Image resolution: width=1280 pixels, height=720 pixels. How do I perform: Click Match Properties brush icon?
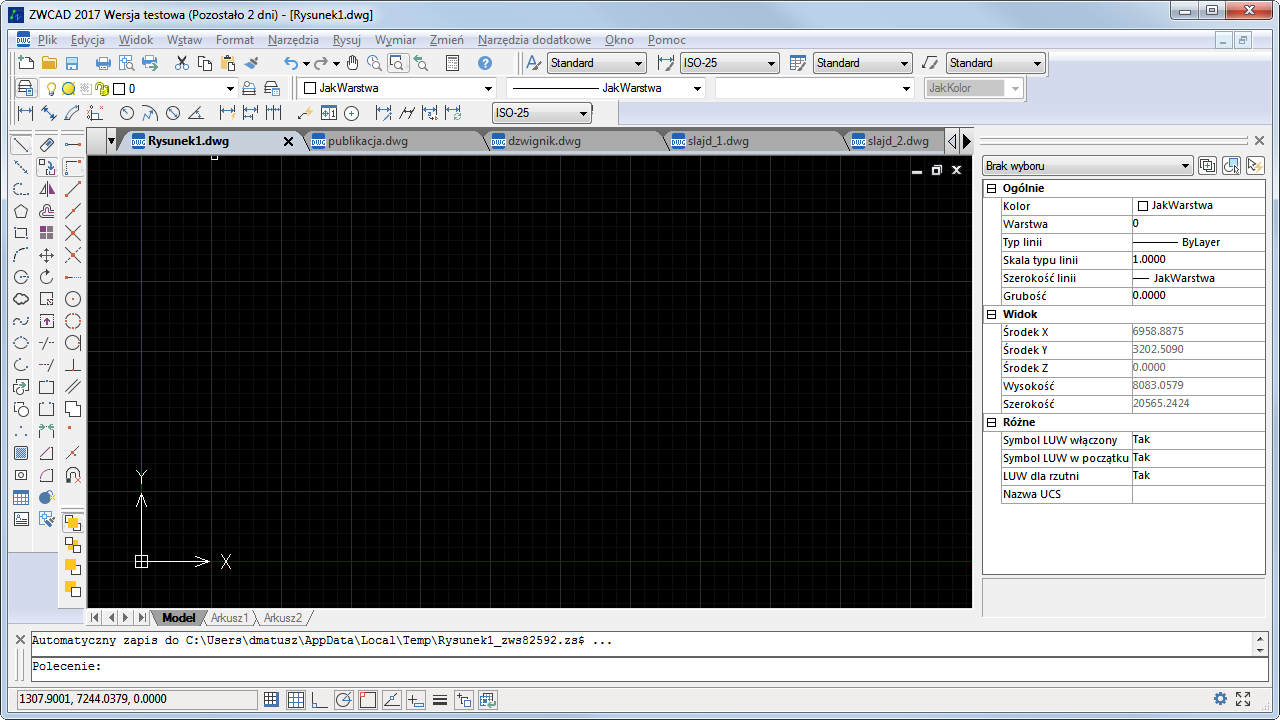(252, 63)
